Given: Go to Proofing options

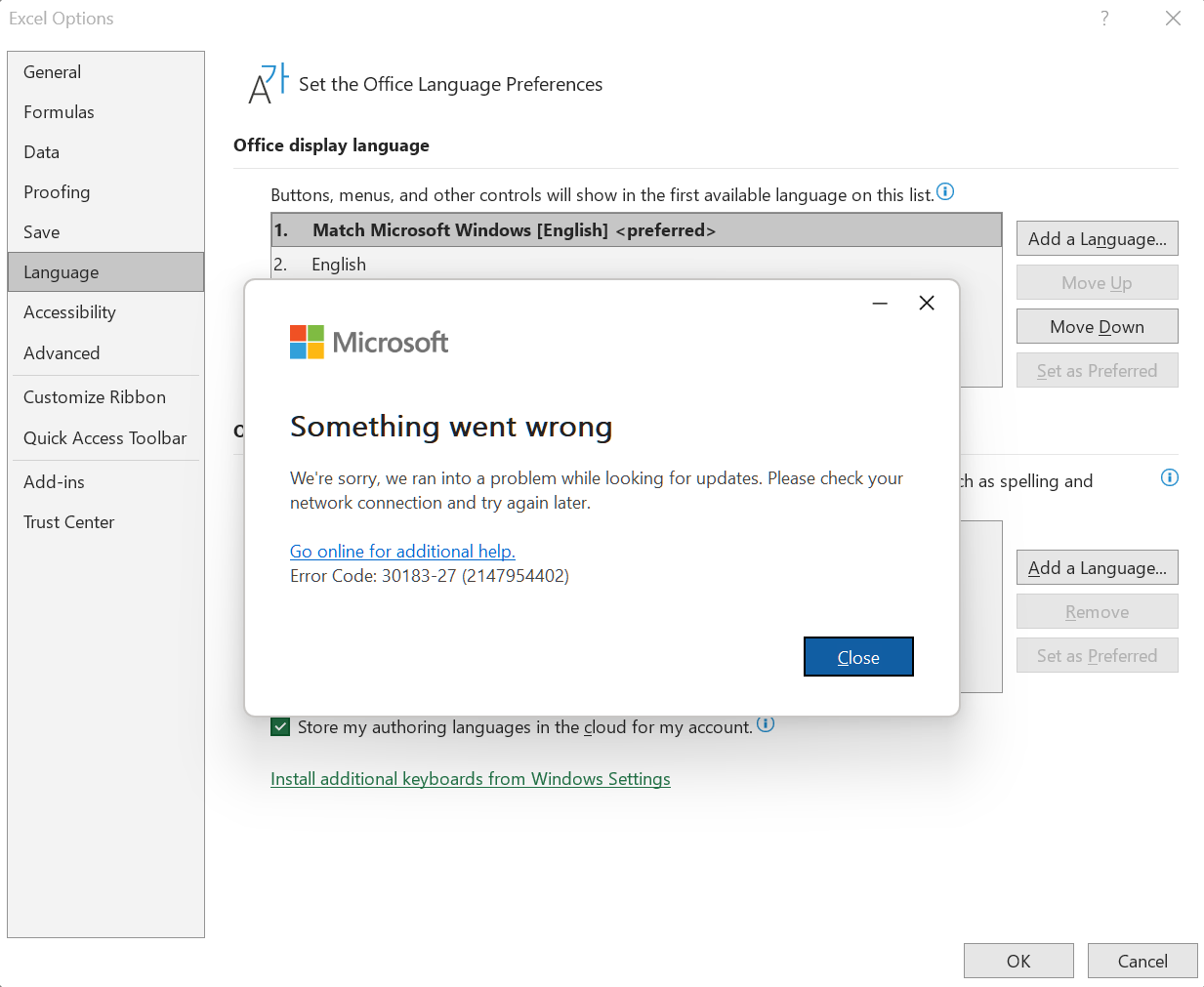Looking at the screenshot, I should point(105,192).
